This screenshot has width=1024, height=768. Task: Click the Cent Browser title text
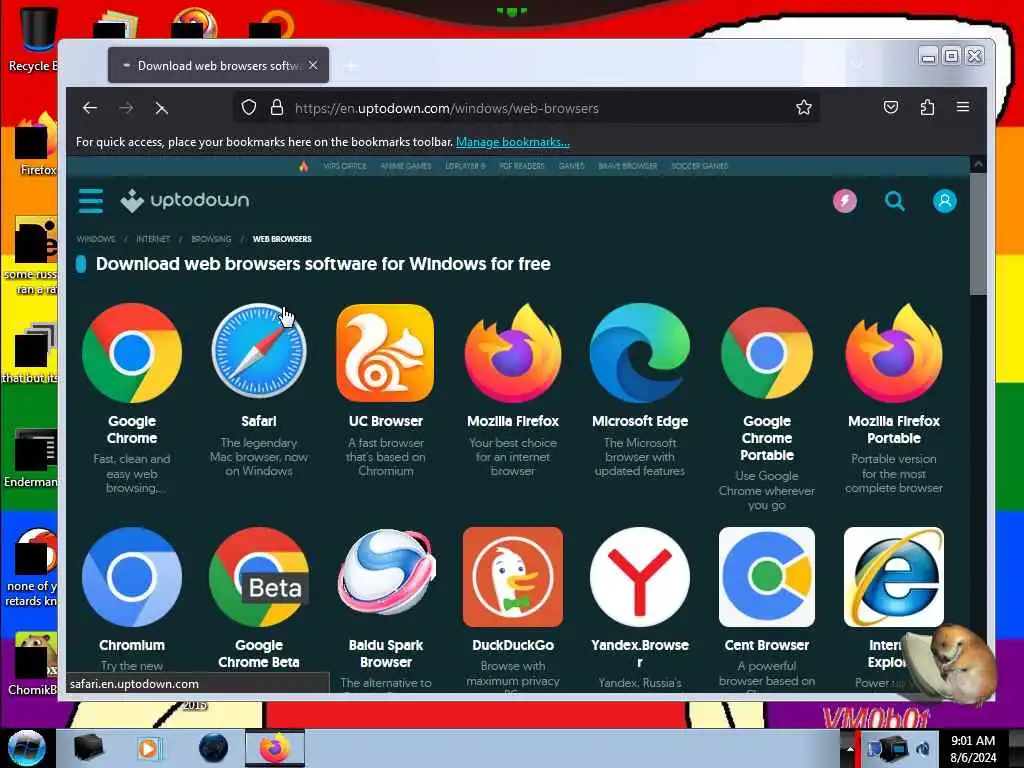point(767,645)
